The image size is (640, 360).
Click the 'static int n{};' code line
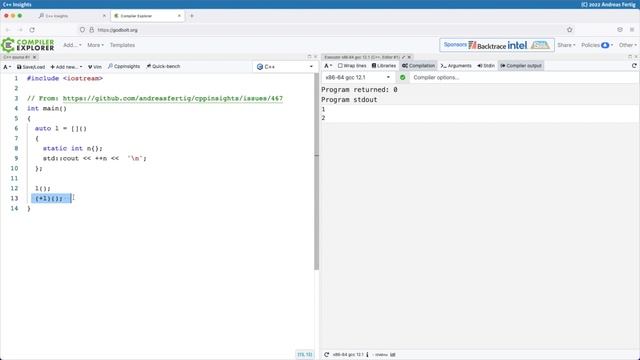(73, 148)
